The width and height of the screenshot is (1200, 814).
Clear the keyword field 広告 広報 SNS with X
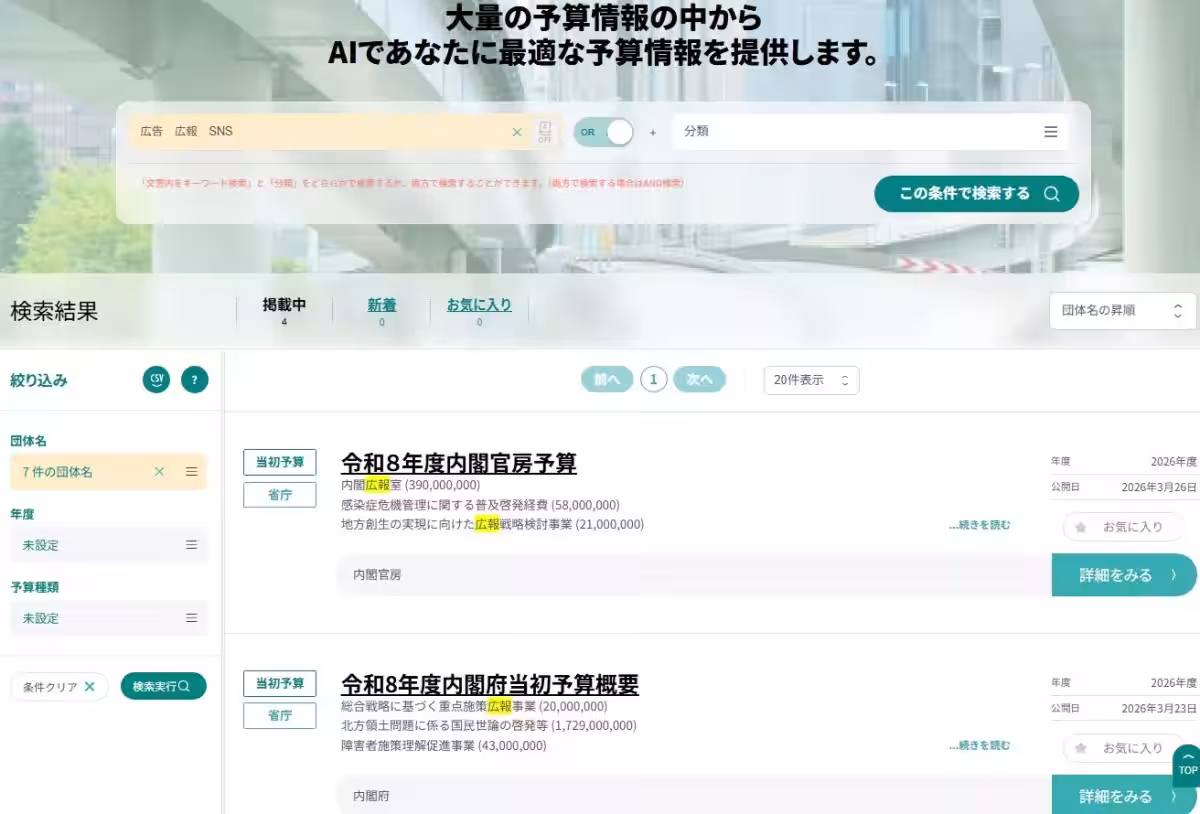pyautogui.click(x=517, y=132)
